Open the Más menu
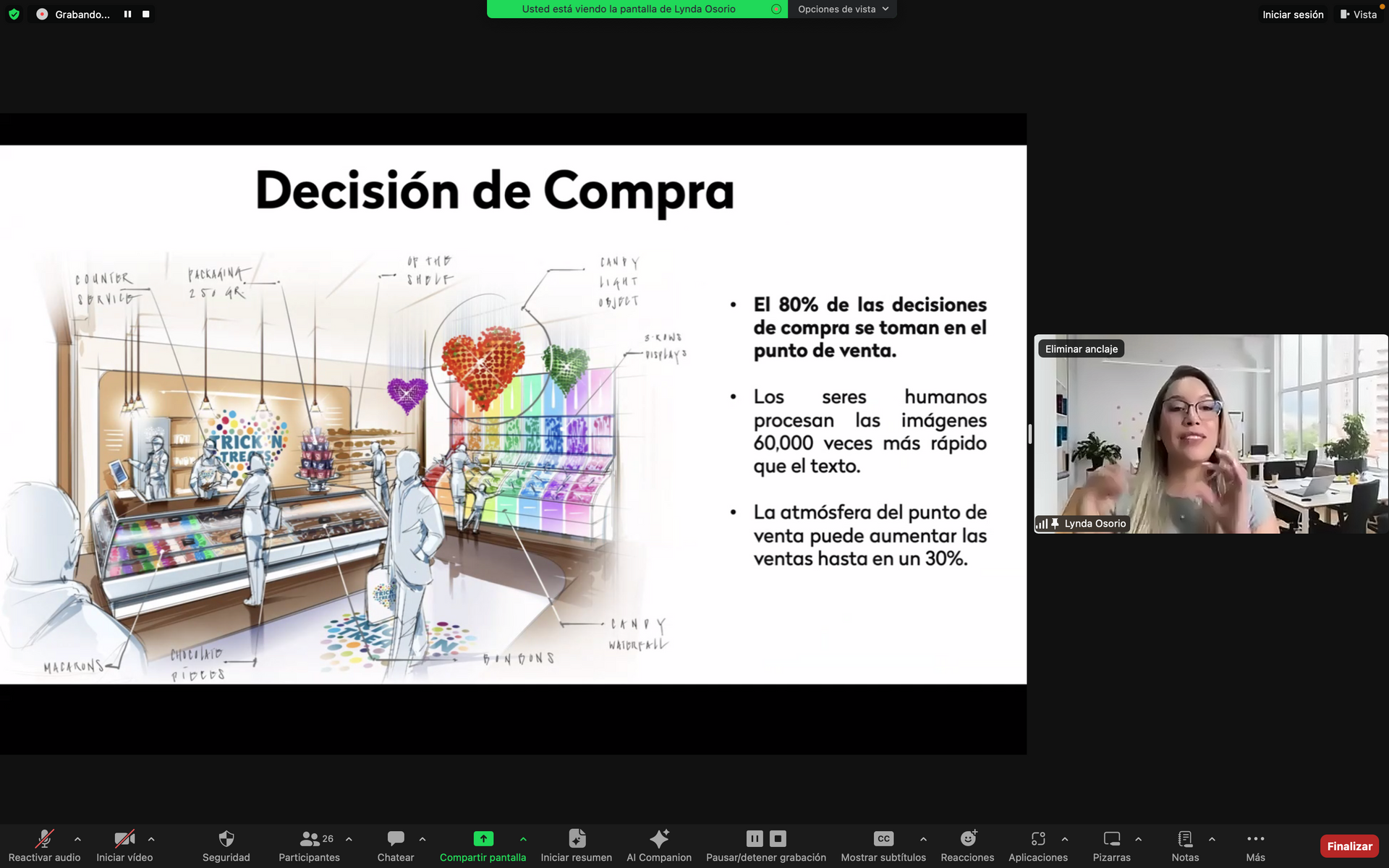This screenshot has width=1389, height=868. tap(1255, 839)
